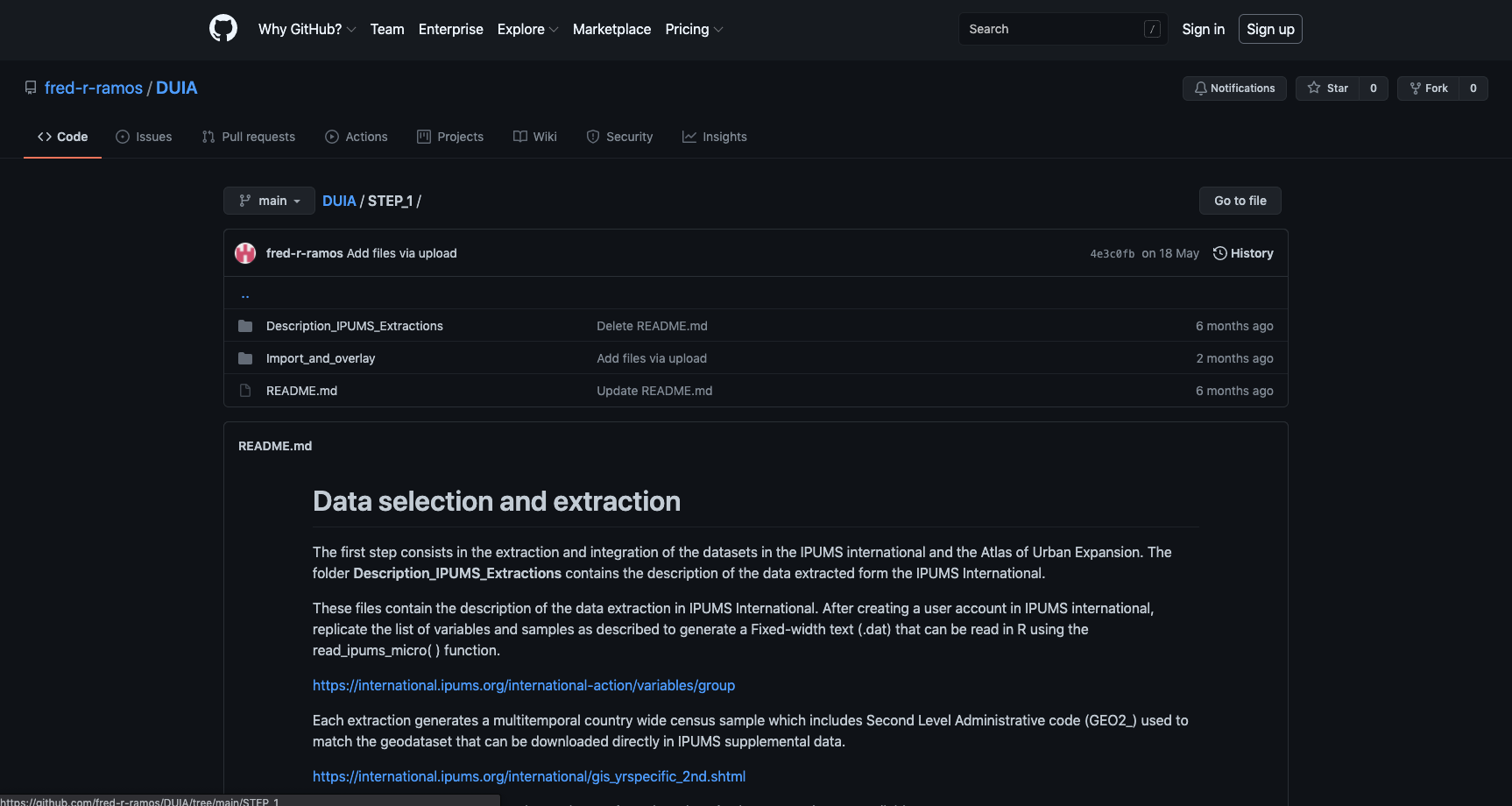Switch to the Issues tab
Screen dimensions: 1512x806
click(144, 137)
